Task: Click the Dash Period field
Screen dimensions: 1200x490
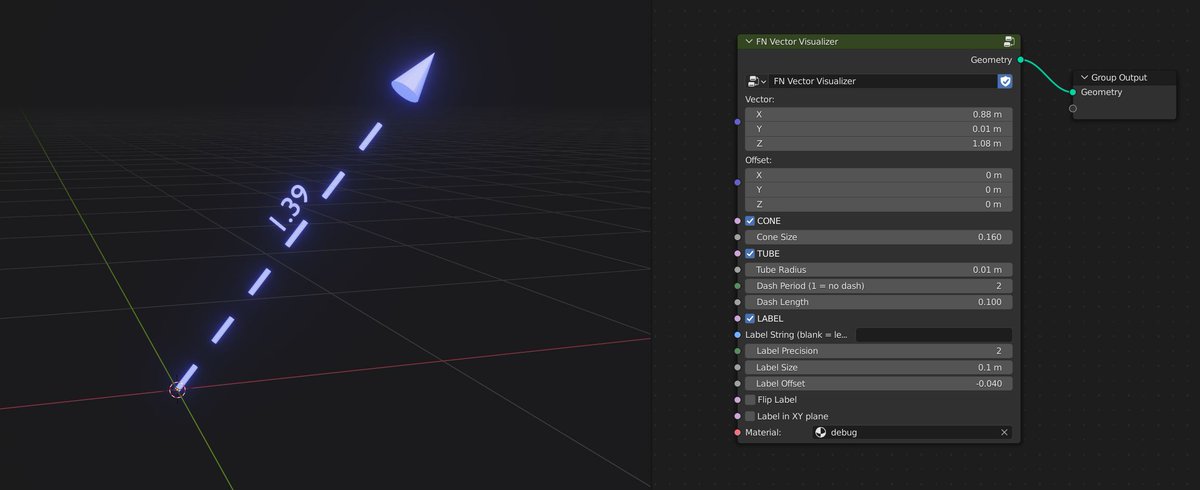Action: click(x=878, y=286)
